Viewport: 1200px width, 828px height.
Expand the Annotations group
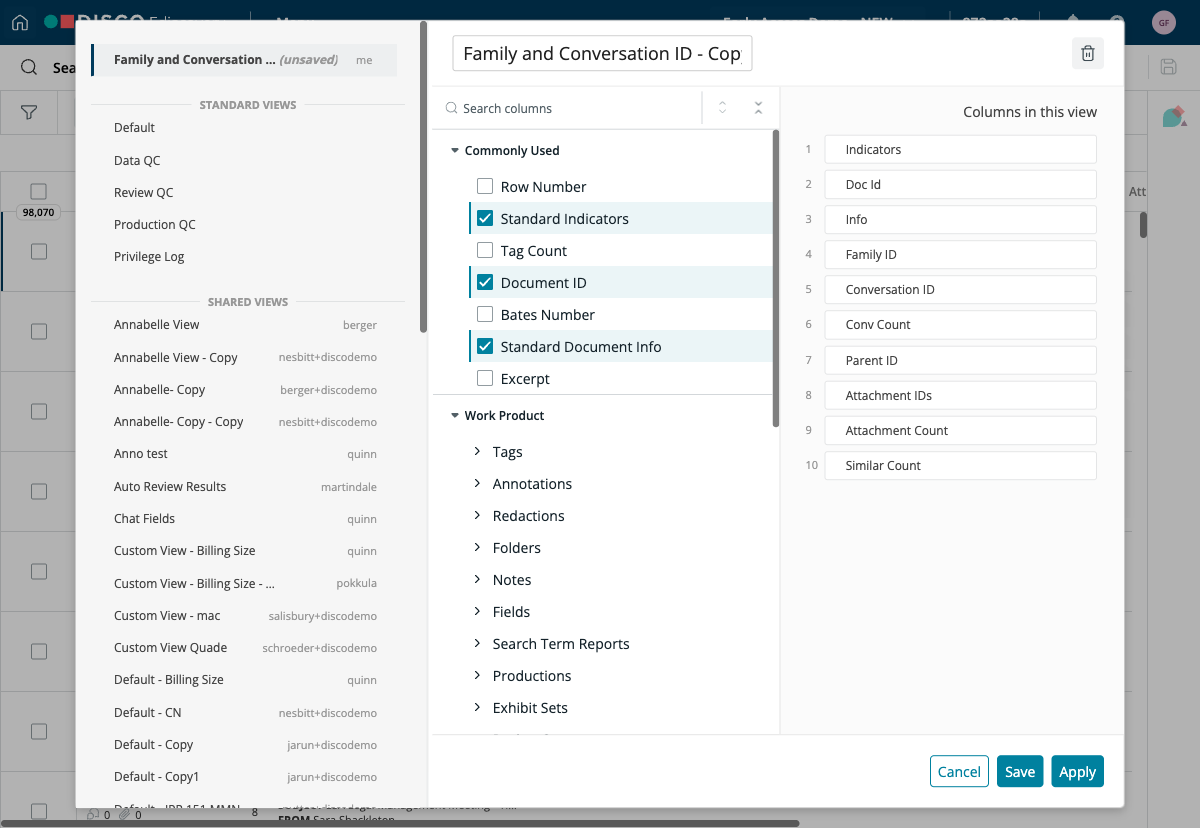point(477,484)
